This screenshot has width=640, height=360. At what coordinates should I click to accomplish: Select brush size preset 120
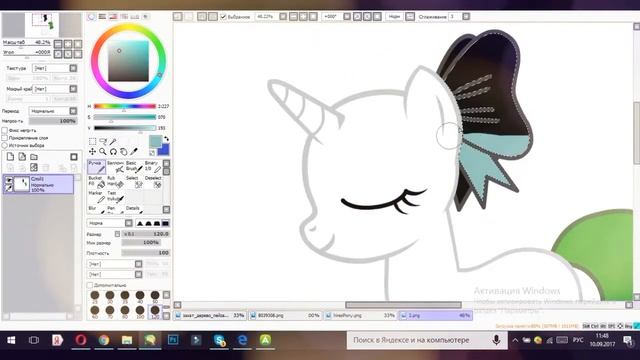(155, 311)
